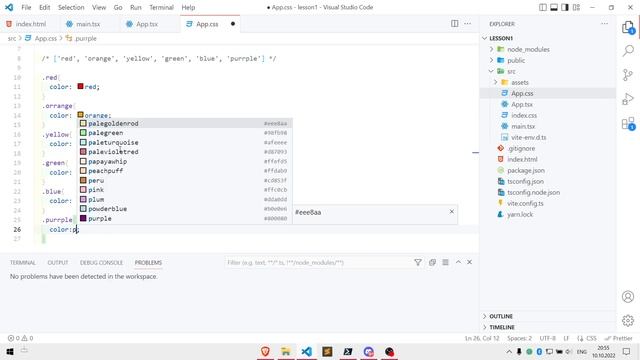Screen dimensions: 640x360
Task: Open the Source Control view
Action: [x=628, y=75]
